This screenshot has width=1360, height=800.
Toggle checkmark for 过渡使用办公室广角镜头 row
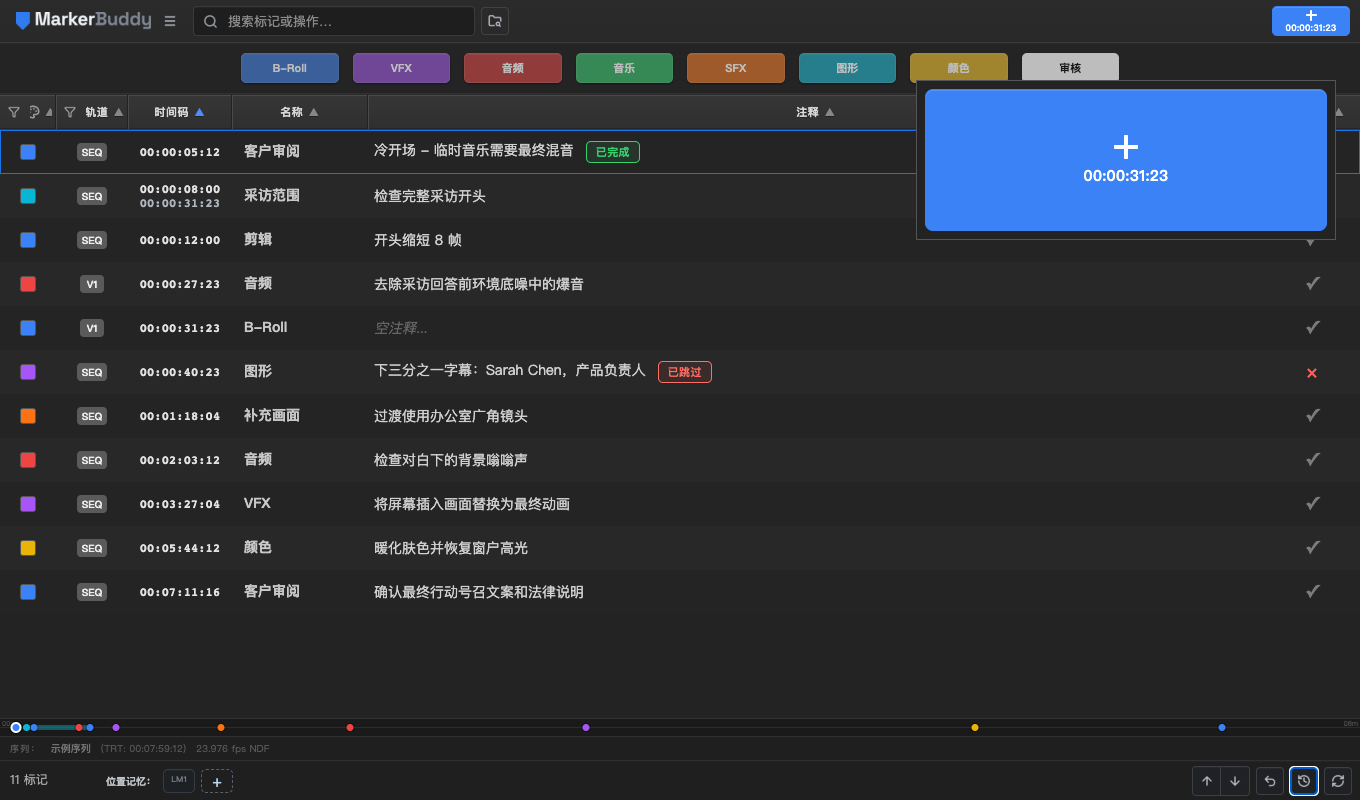(1313, 416)
